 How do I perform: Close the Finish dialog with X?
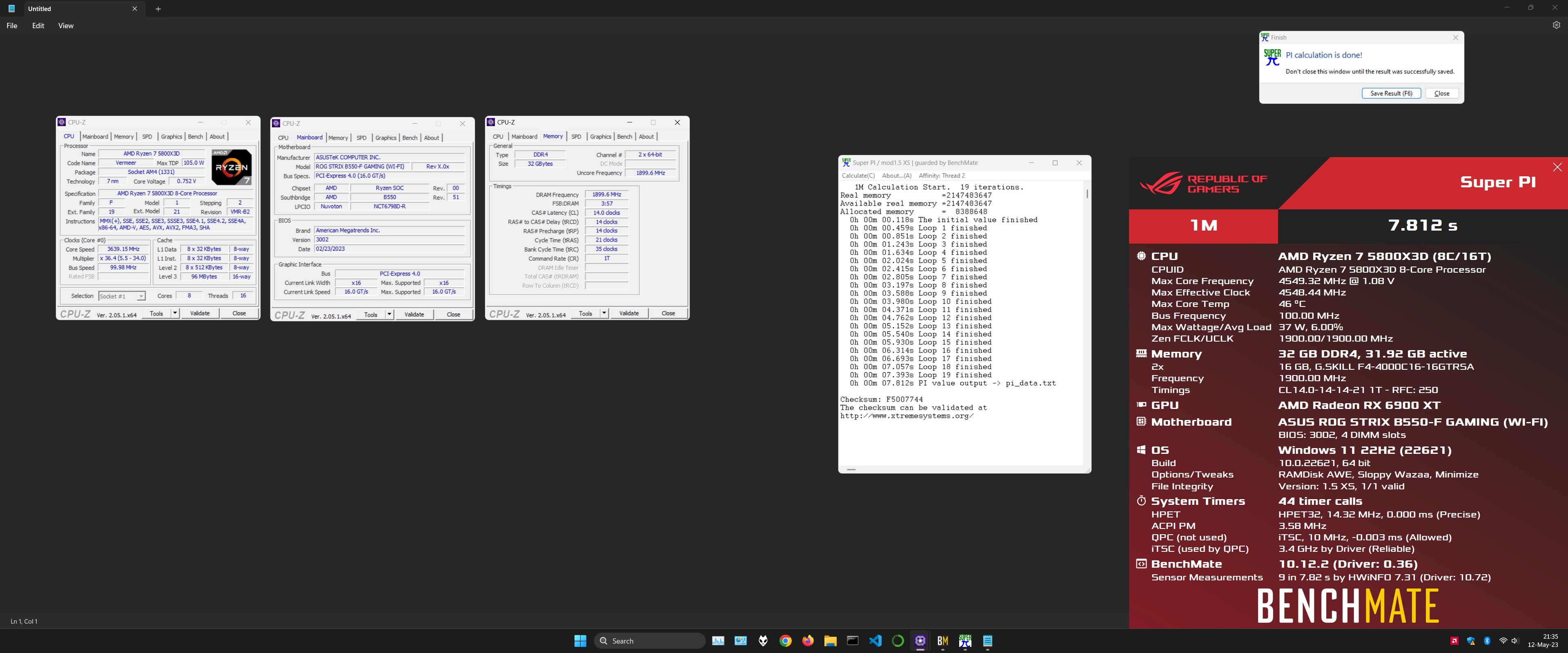tap(1455, 37)
